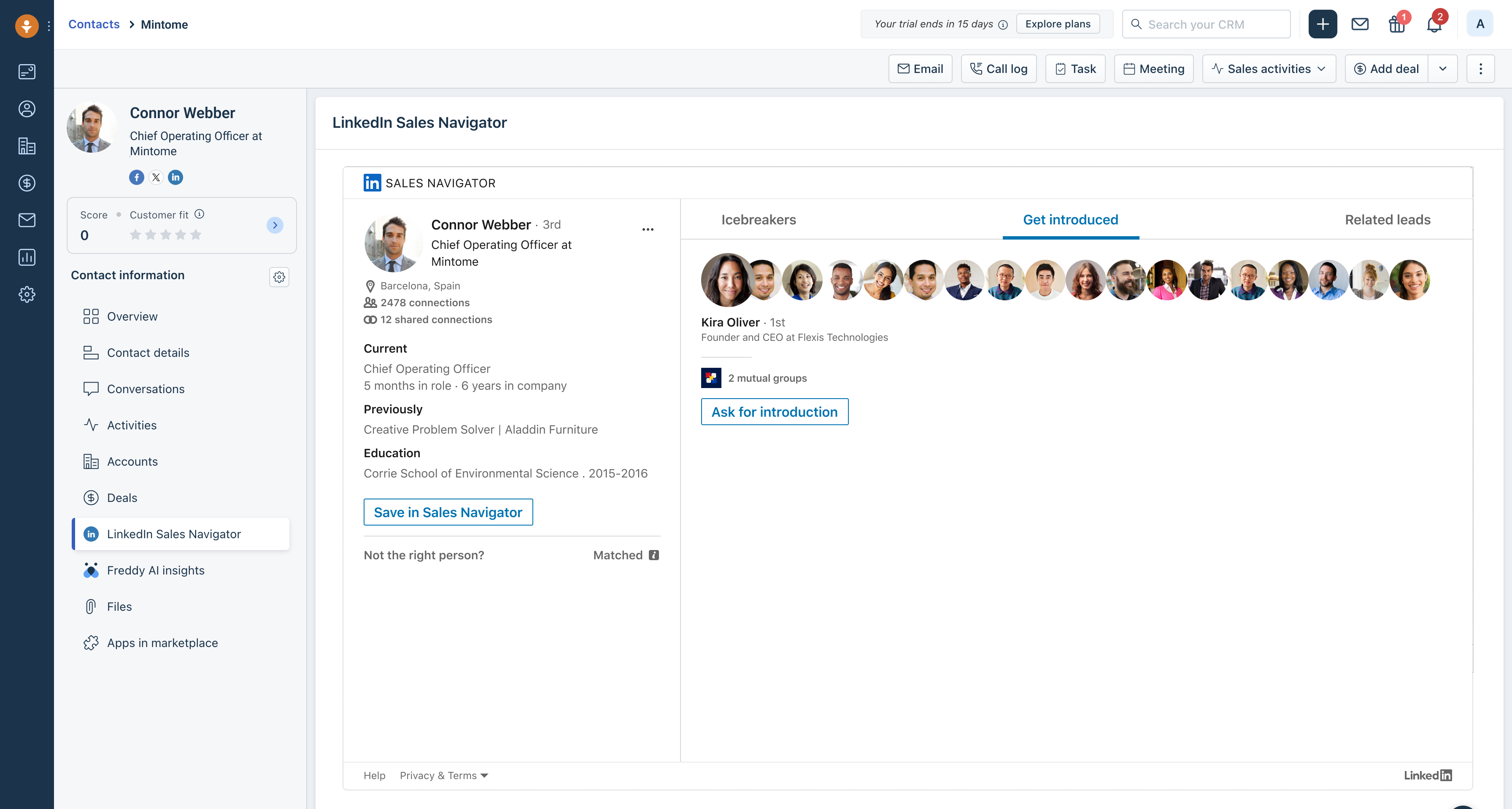This screenshot has width=1512, height=809.
Task: Open Freddy AI insights in the menu
Action: [156, 570]
